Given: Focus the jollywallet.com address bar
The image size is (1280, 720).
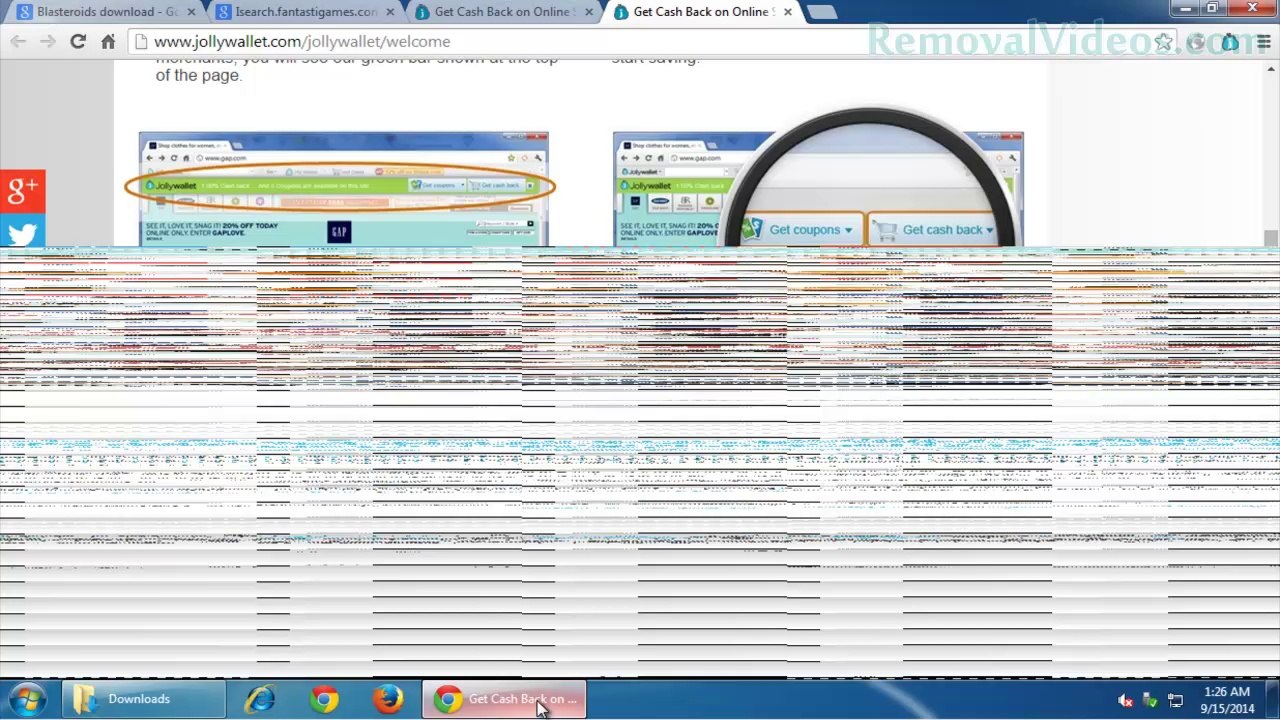Looking at the screenshot, I should pyautogui.click(x=640, y=42).
